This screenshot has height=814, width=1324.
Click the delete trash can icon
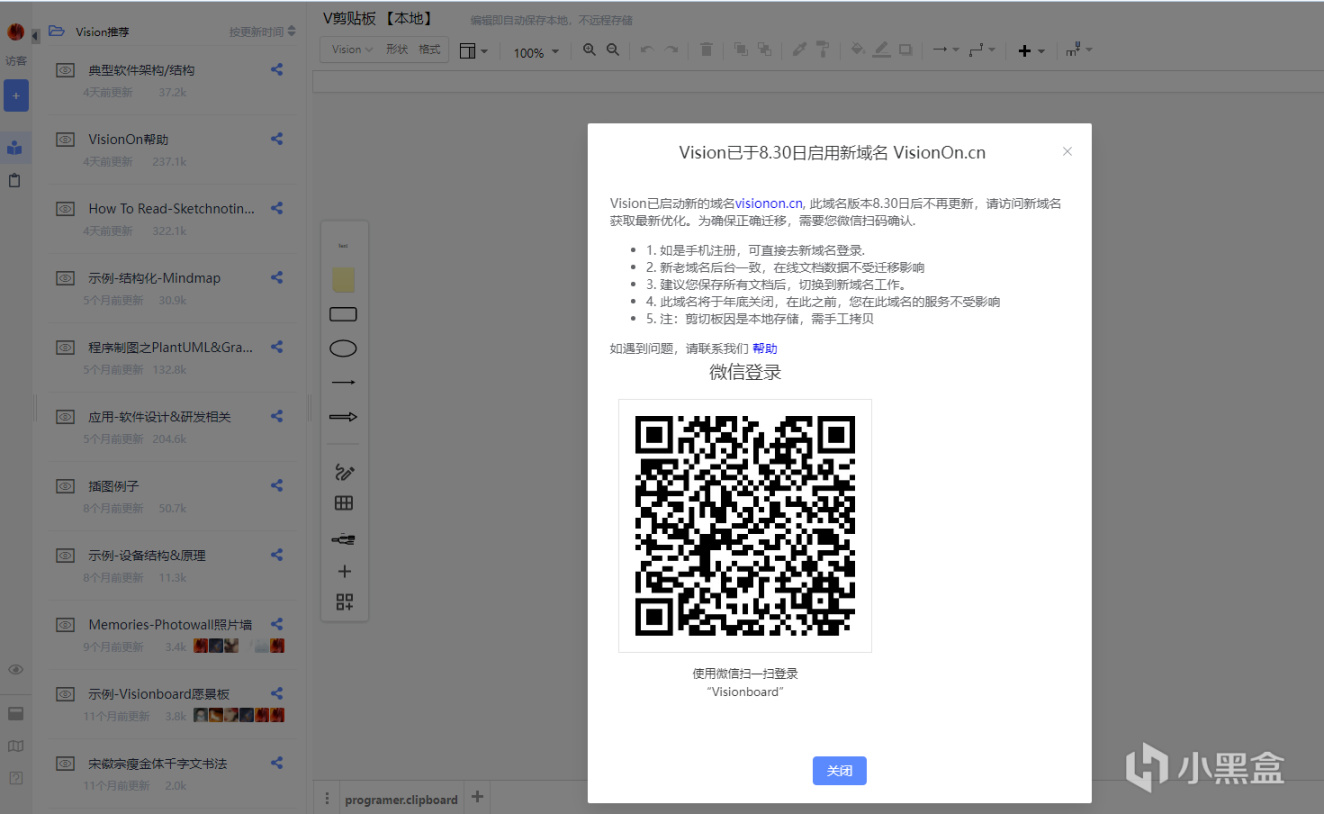point(706,50)
